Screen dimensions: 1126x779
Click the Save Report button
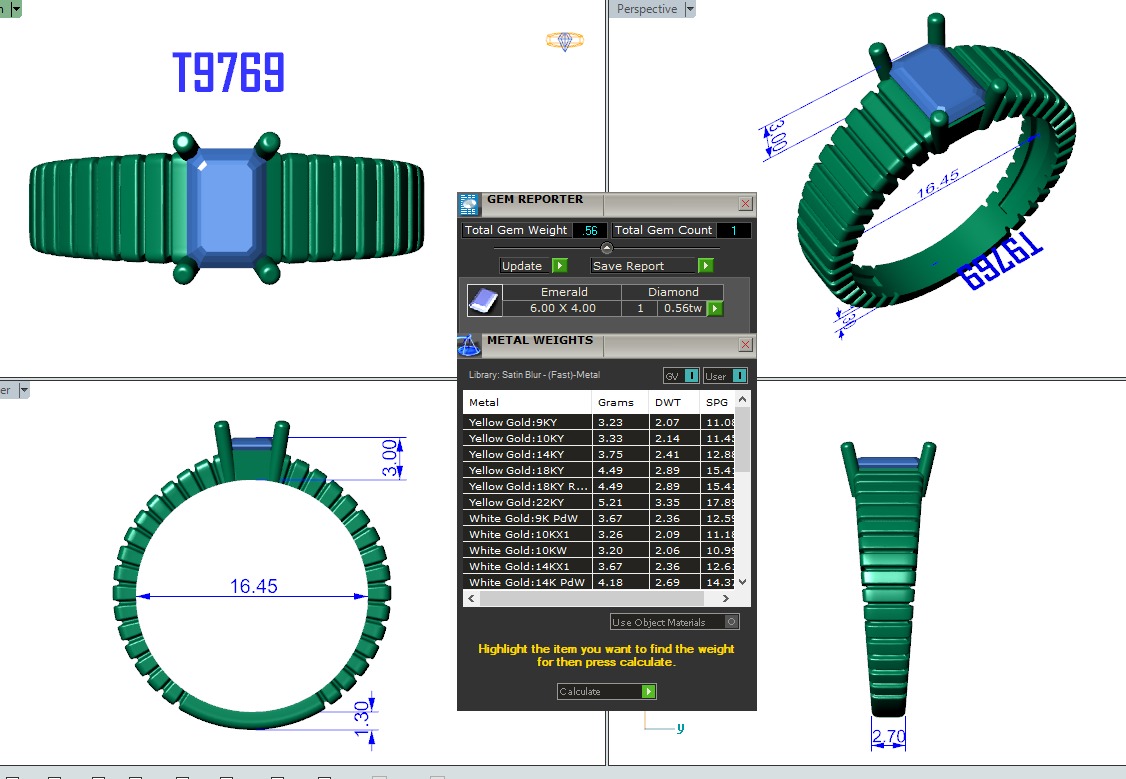(644, 266)
